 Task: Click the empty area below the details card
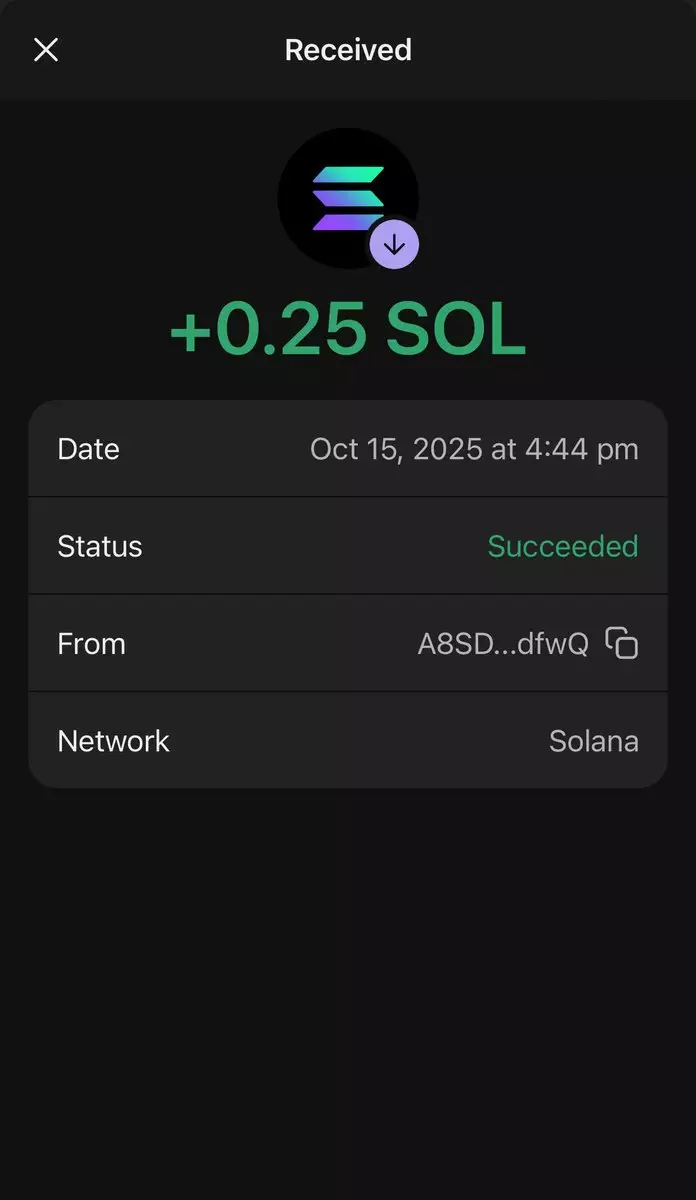click(x=348, y=980)
